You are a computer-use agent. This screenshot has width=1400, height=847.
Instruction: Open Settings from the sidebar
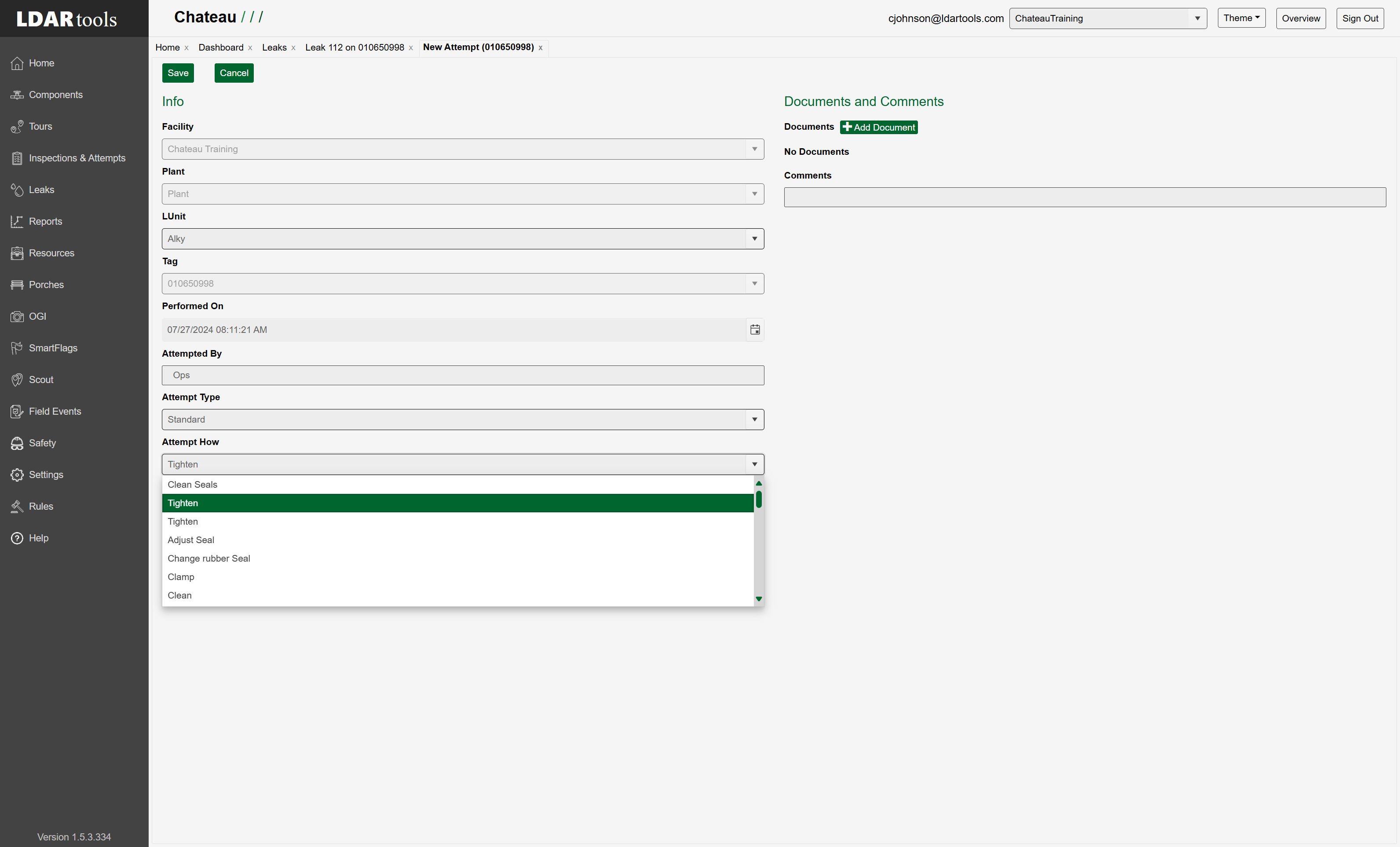click(37, 475)
